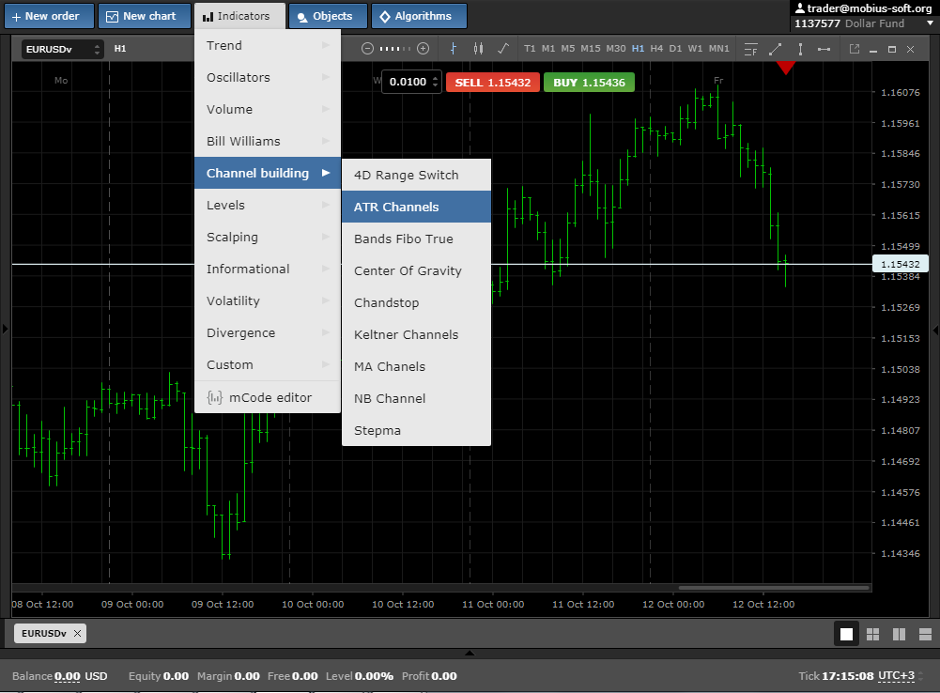940x693 pixels.
Task: Expand the Divergence submenu
Action: click(x=267, y=333)
